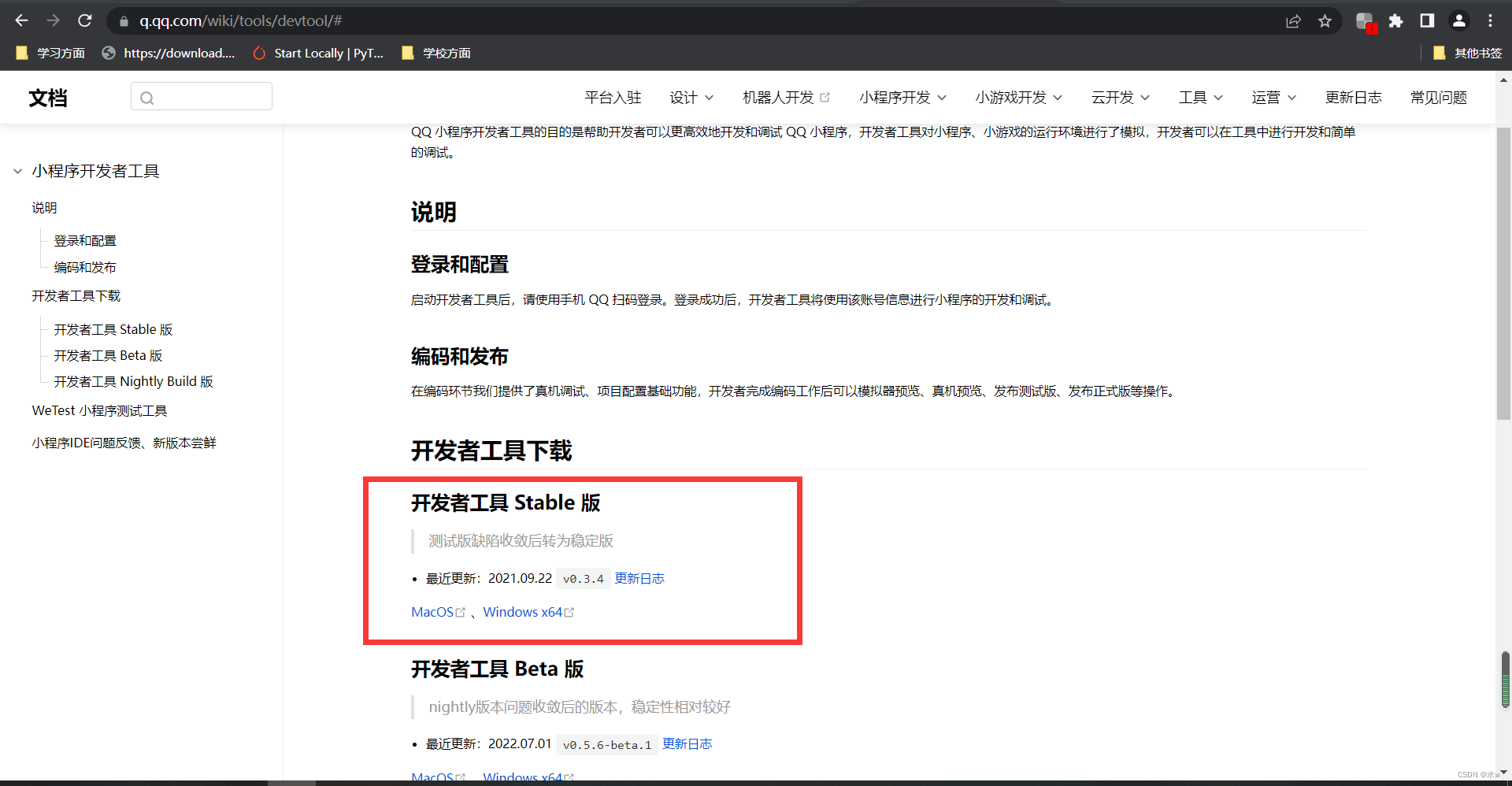Select 编码和发布 in the sidebar
The width and height of the screenshot is (1512, 786).
tap(85, 268)
